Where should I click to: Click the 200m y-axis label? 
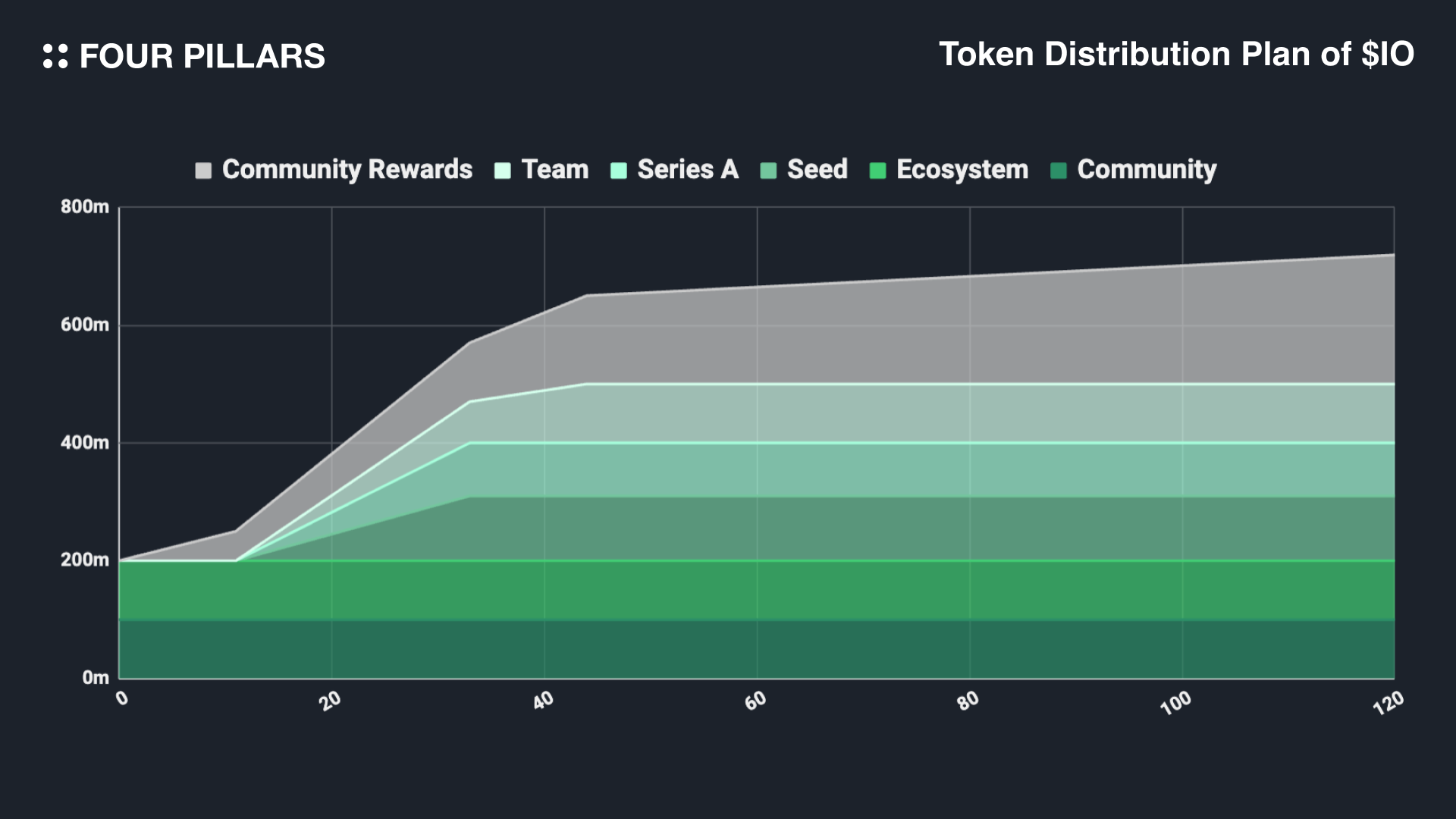click(x=85, y=560)
